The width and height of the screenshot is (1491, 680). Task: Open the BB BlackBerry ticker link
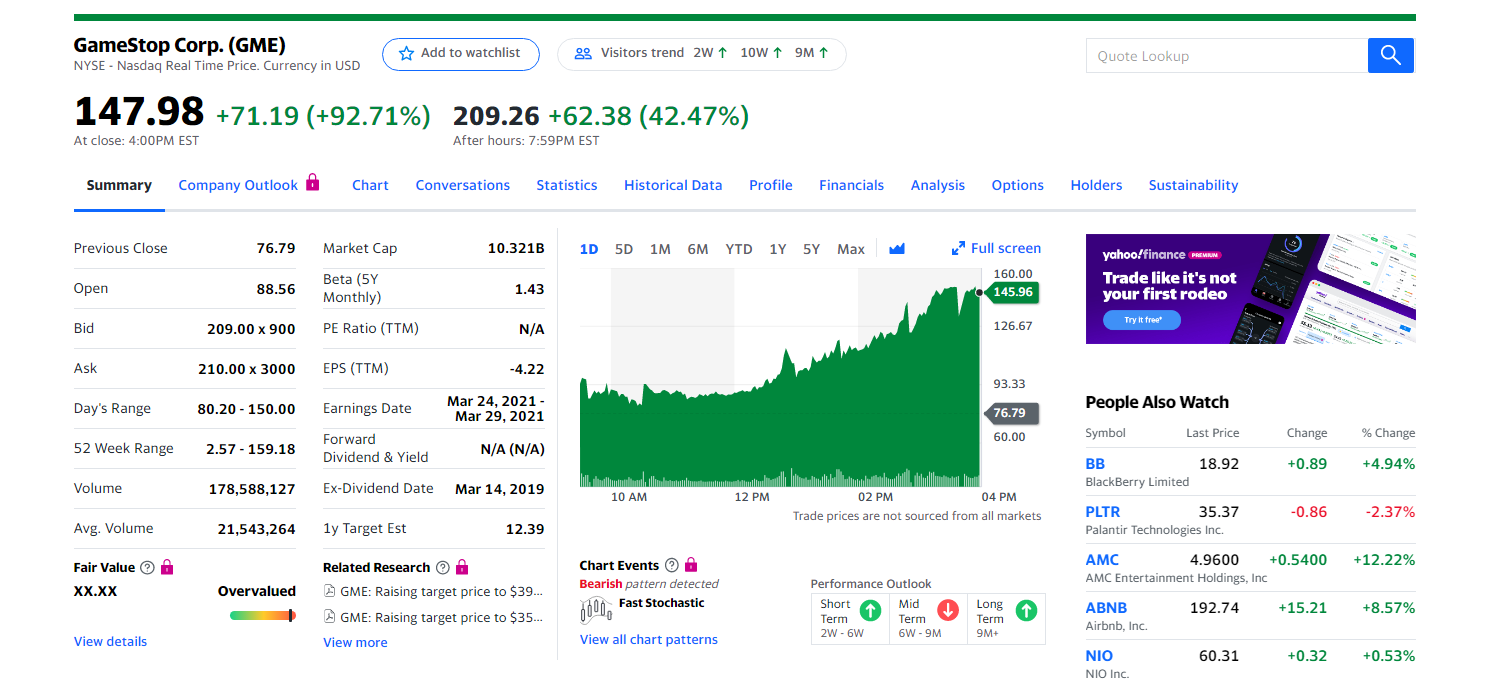(x=1096, y=464)
